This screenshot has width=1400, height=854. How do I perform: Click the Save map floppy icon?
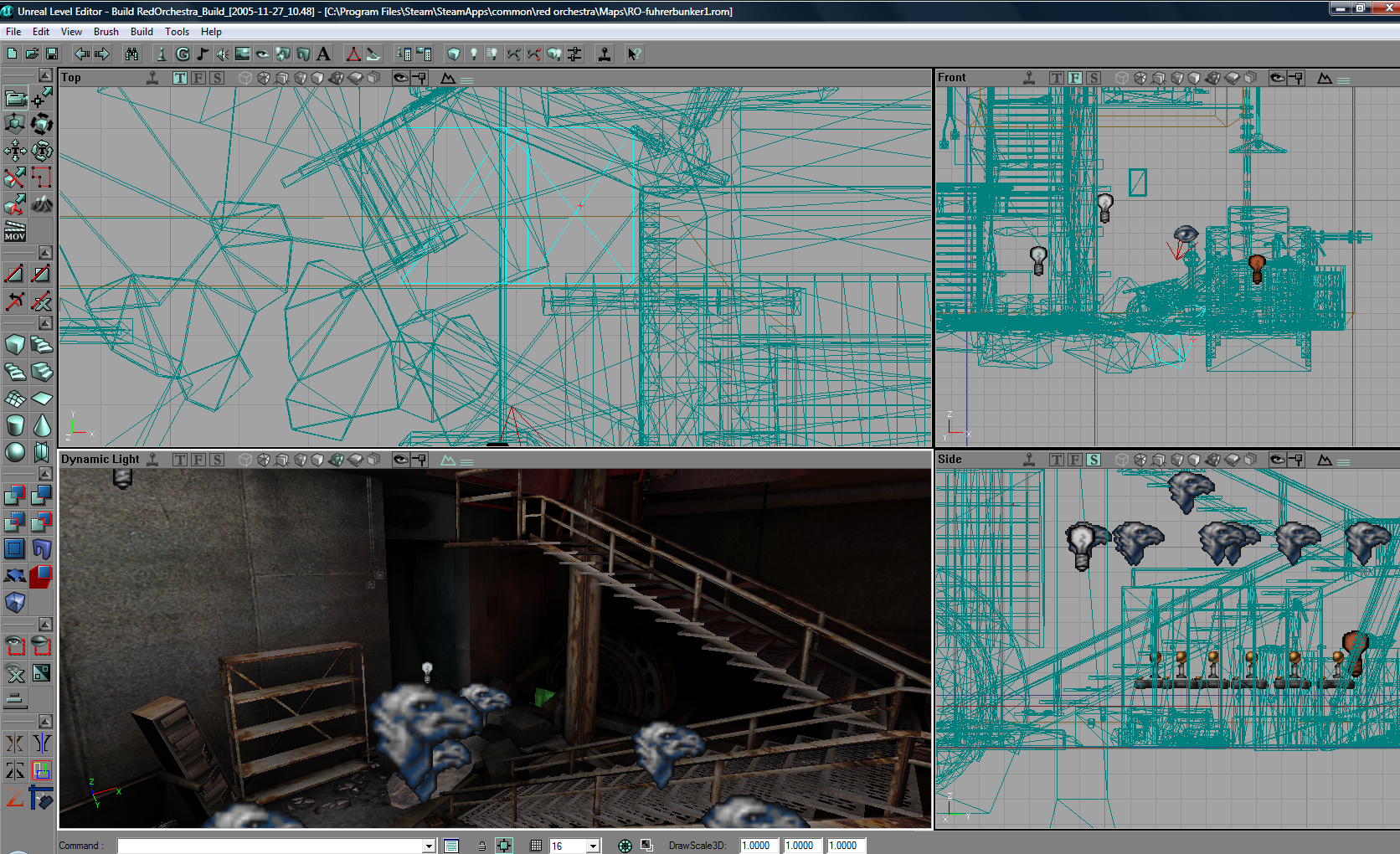(52, 54)
